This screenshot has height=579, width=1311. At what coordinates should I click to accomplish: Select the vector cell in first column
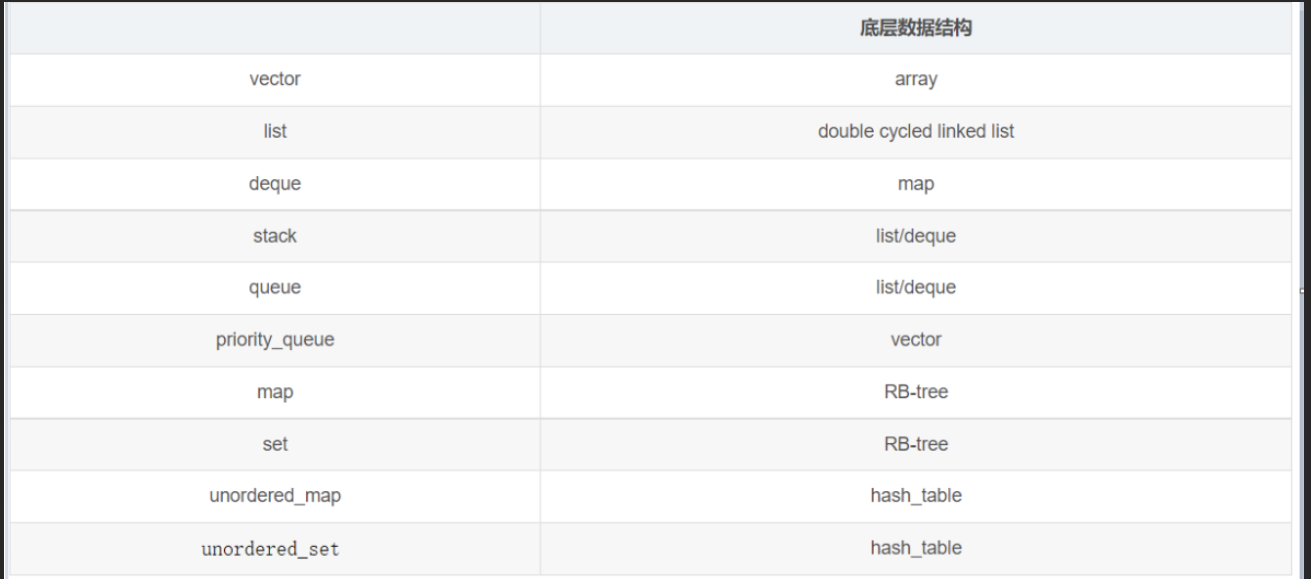coord(275,79)
